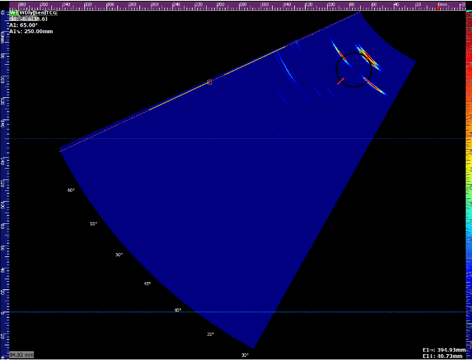Click the 60° angle label on sector edge

tap(71, 190)
